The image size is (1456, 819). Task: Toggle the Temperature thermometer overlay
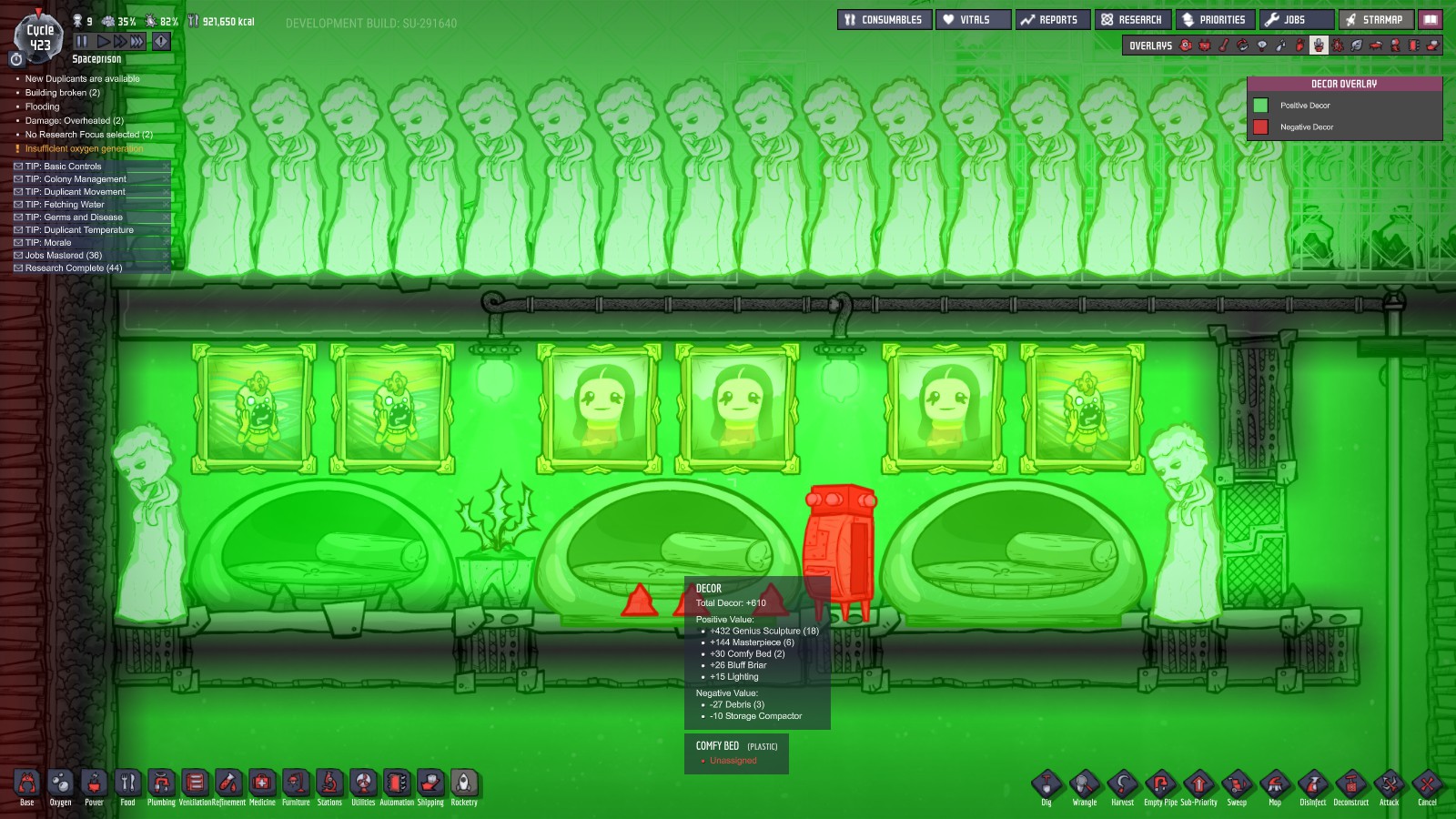click(1224, 45)
